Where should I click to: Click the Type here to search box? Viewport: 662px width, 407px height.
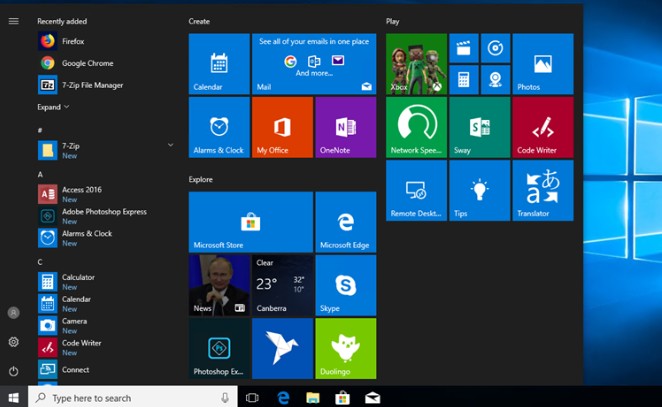click(x=133, y=398)
